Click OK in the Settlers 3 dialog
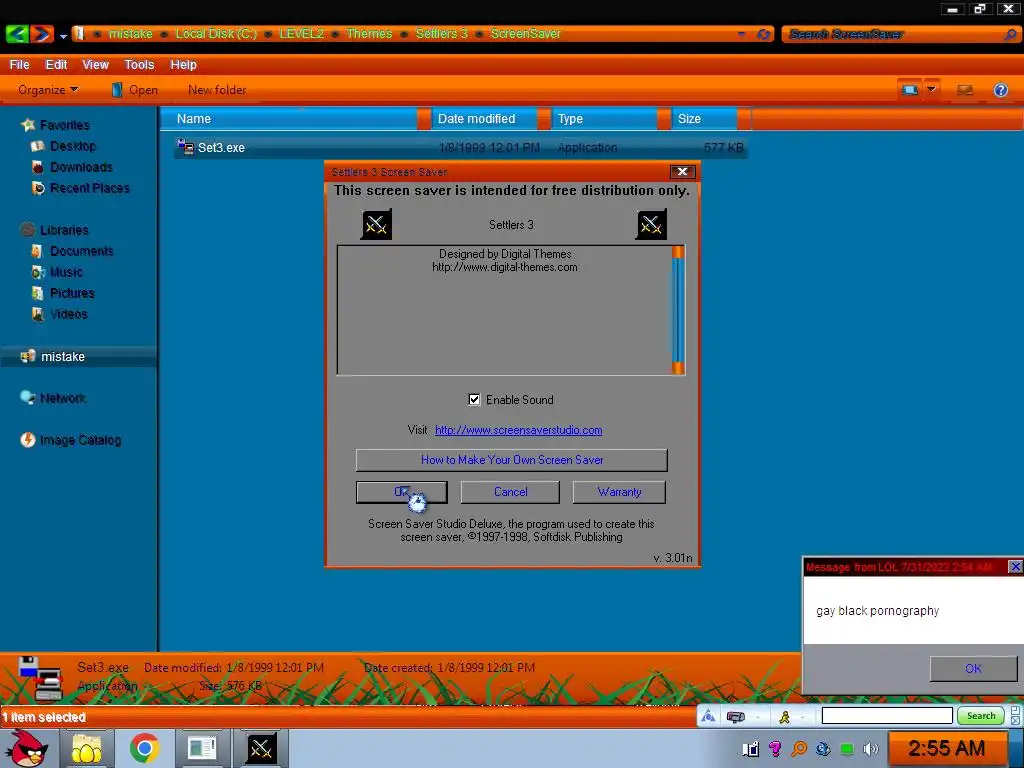The width and height of the screenshot is (1024, 768). pyautogui.click(x=402, y=492)
